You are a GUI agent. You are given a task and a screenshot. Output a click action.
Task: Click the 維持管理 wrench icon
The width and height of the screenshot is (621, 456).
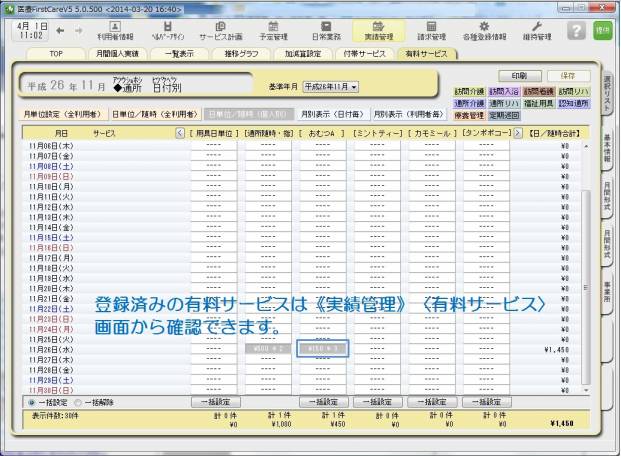pos(535,31)
